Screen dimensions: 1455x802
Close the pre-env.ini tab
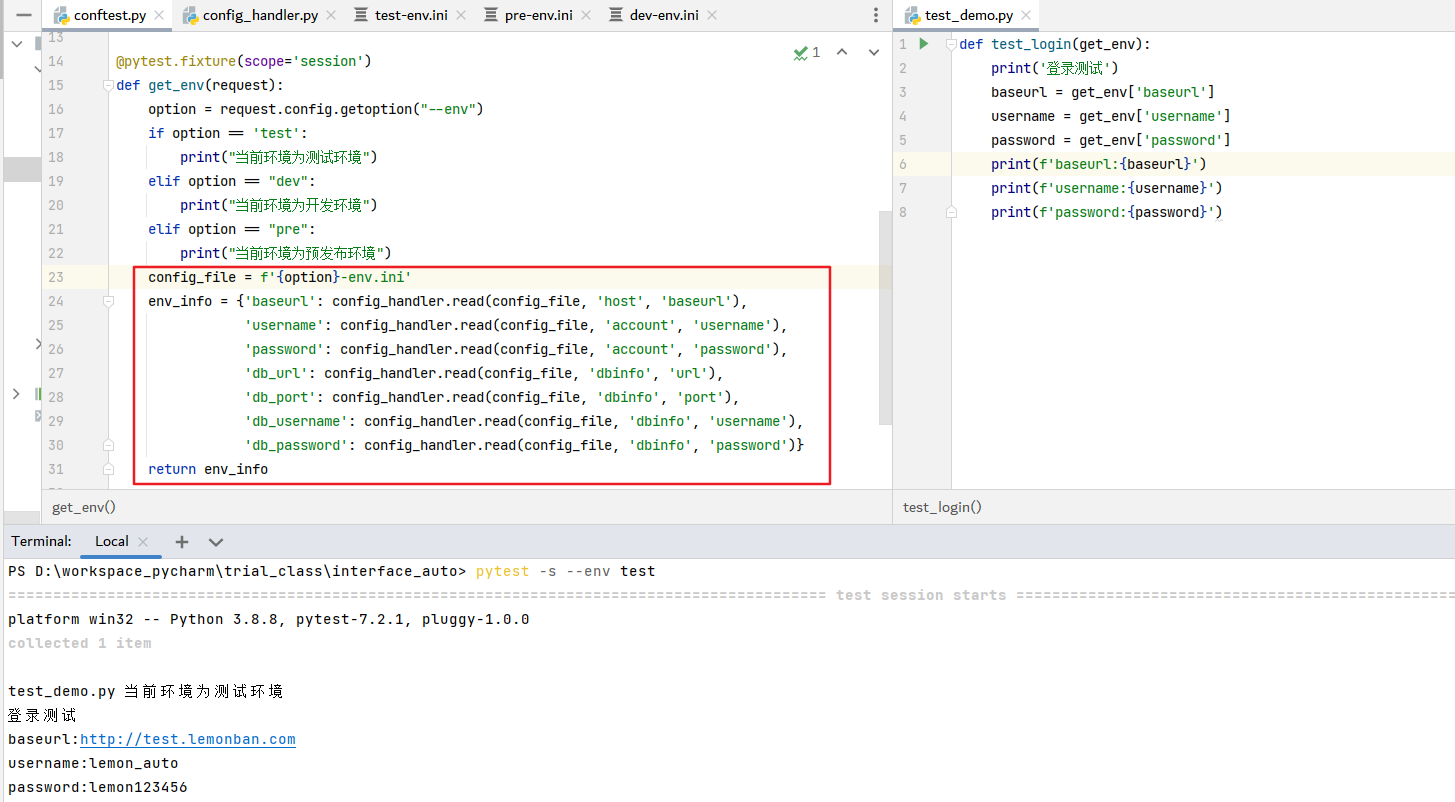(587, 16)
